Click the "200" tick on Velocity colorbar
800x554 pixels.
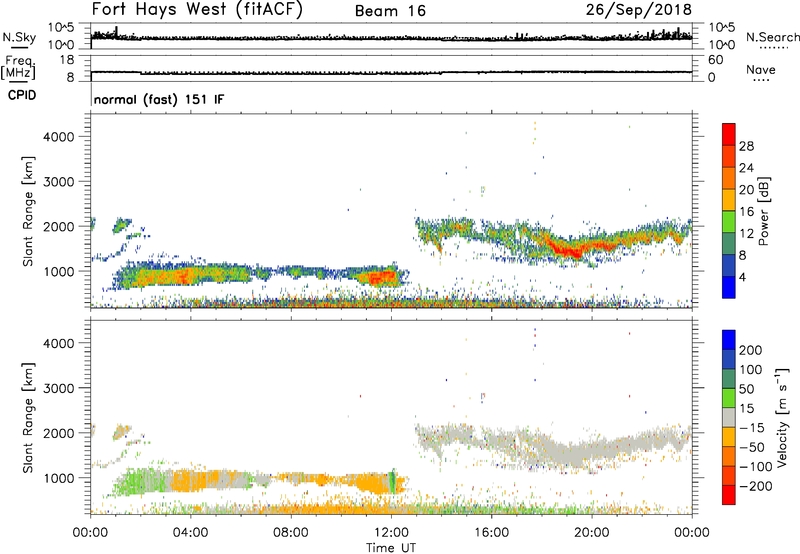coord(751,350)
